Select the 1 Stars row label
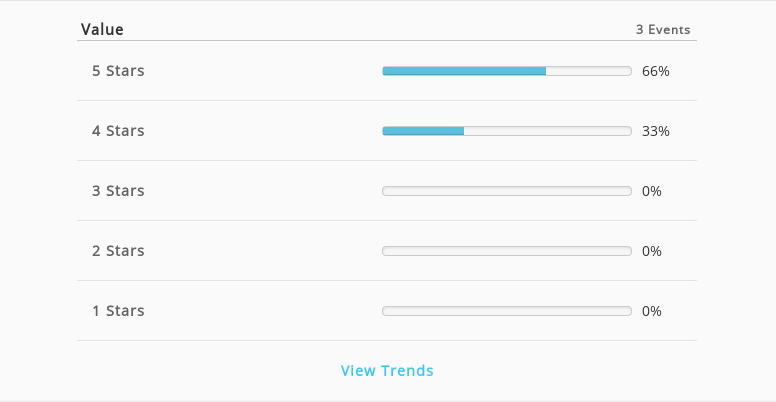The height and width of the screenshot is (402, 776). (x=118, y=310)
